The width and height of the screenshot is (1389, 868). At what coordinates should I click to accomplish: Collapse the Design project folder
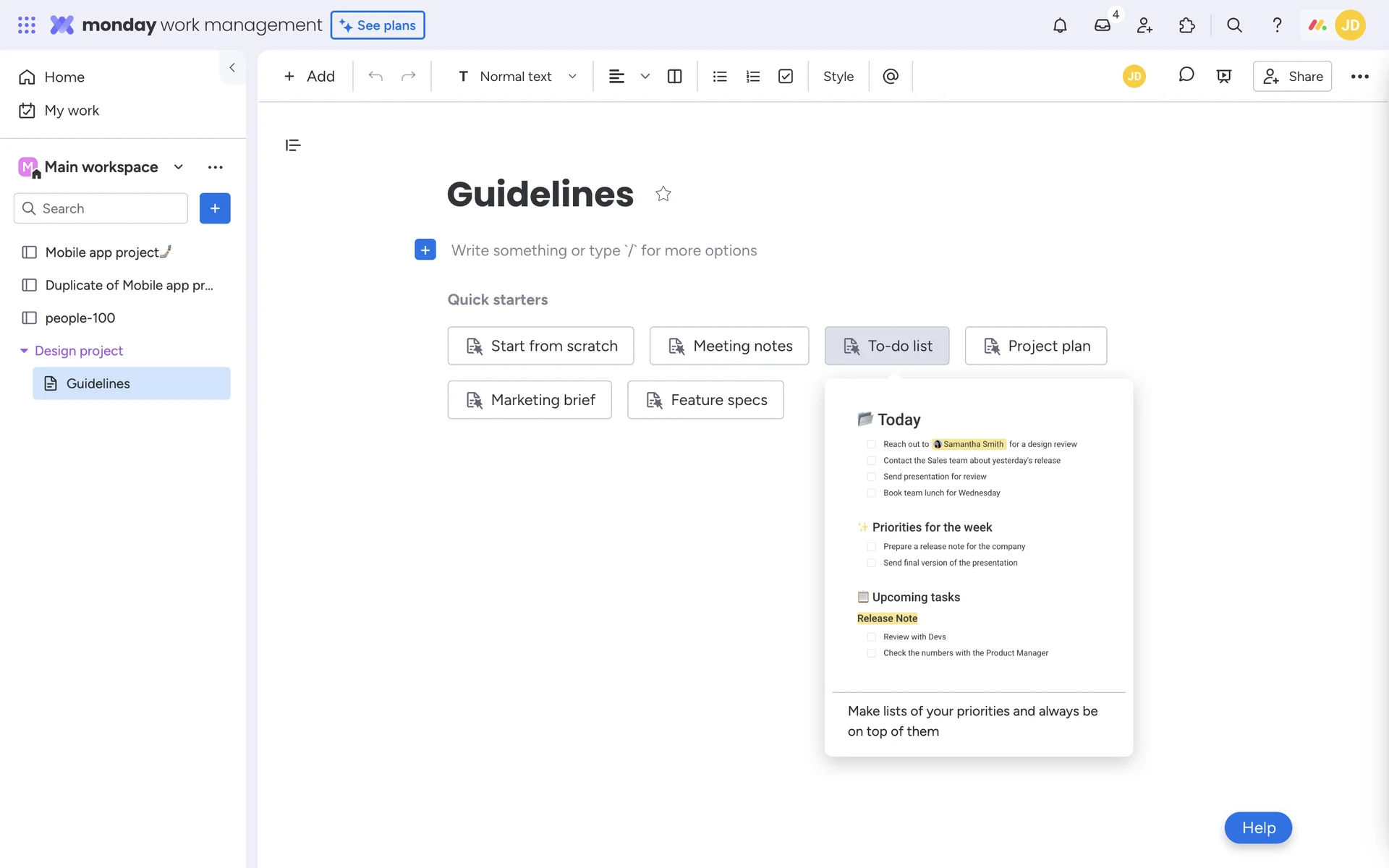click(24, 351)
